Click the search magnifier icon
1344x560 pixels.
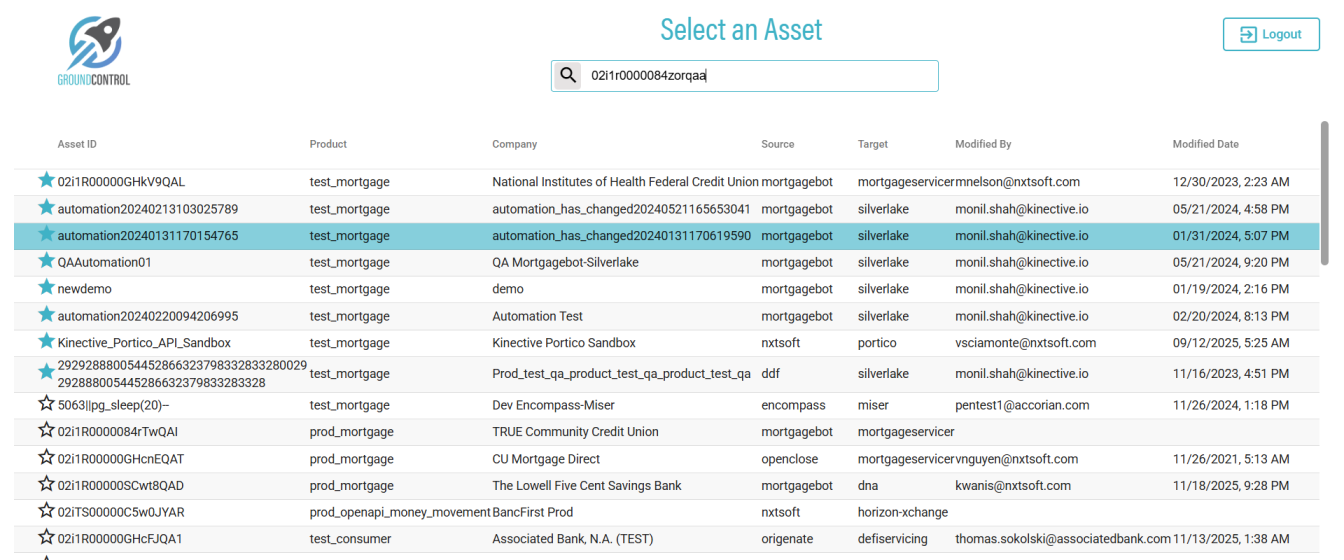point(568,76)
